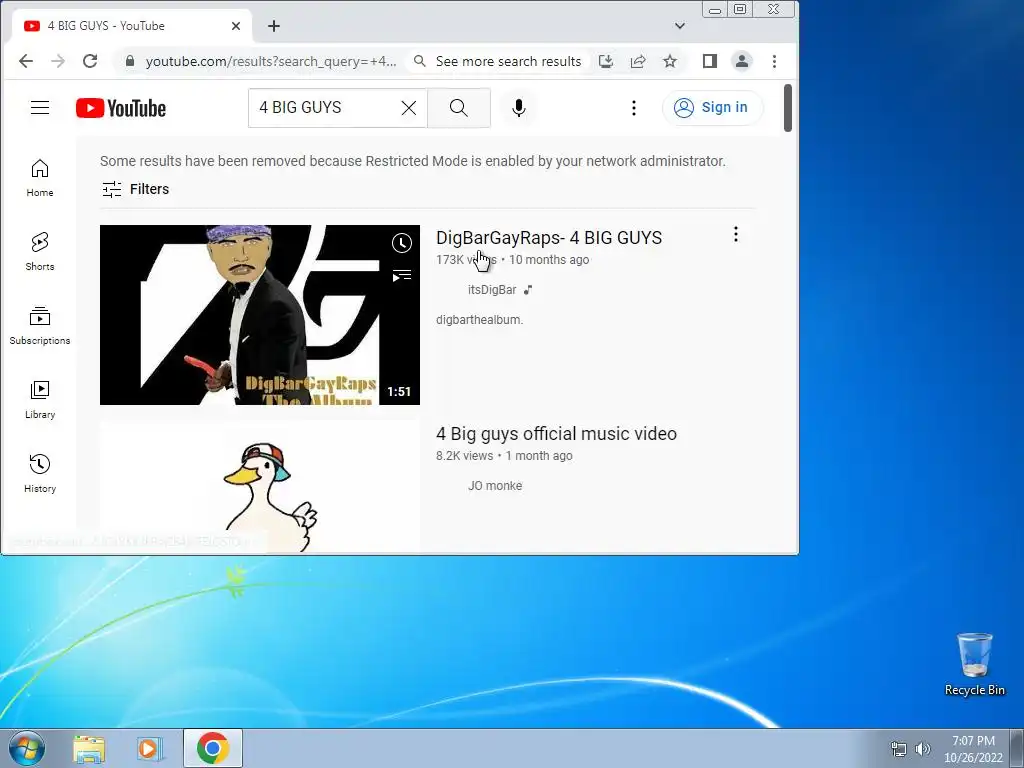Open the YouTube hamburger guide menu
Screen dimensions: 1024x768
40,108
